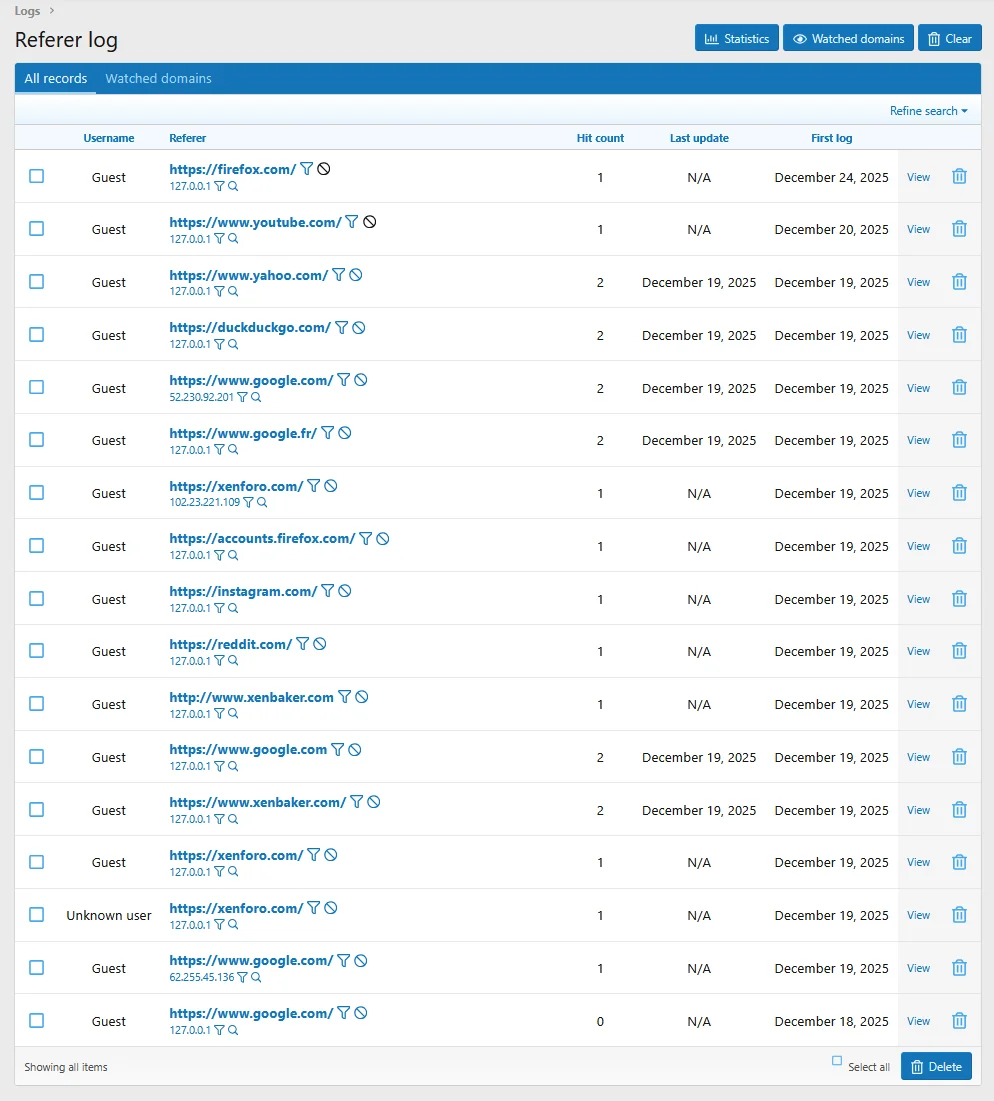Click View for the https://accounts.firefox.com/ row

(x=918, y=546)
